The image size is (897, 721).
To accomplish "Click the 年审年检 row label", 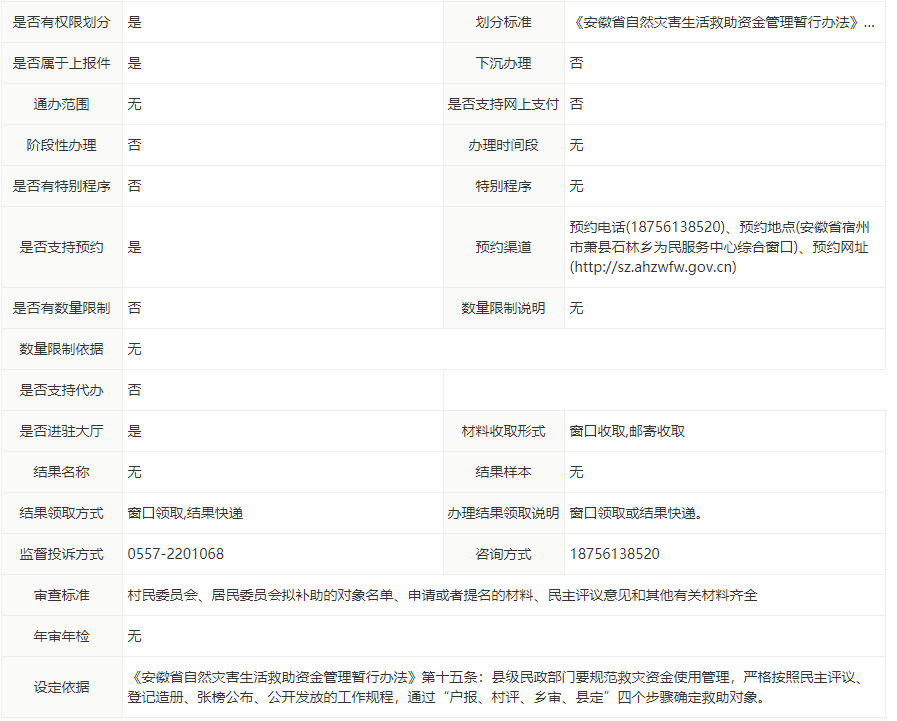I will tap(61, 636).
